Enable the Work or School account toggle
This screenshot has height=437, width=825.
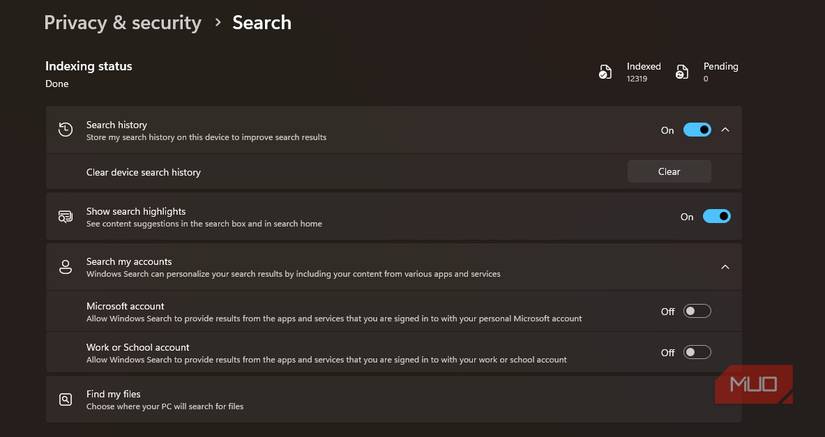click(x=697, y=352)
